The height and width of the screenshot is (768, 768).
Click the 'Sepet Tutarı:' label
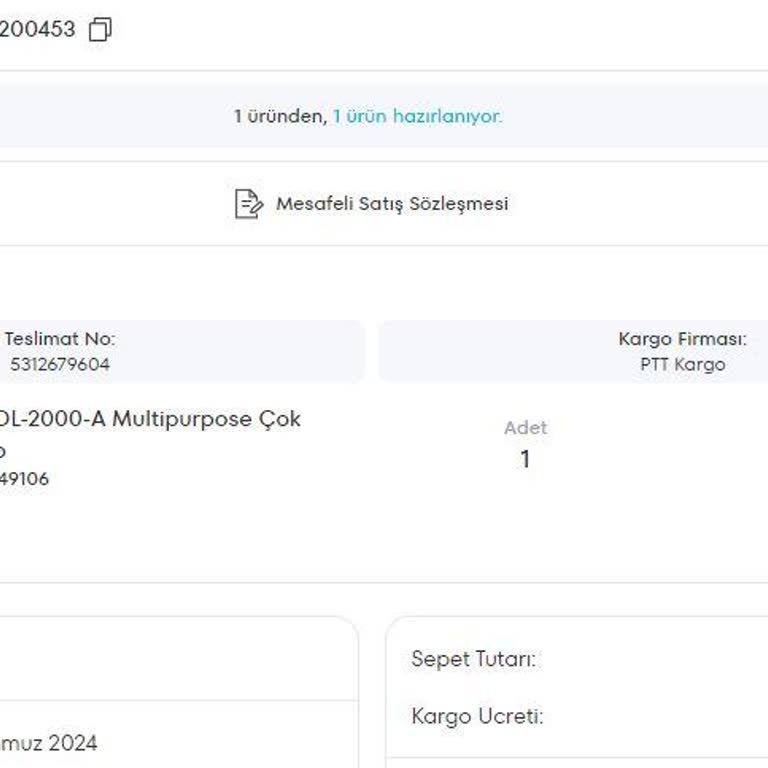474,659
